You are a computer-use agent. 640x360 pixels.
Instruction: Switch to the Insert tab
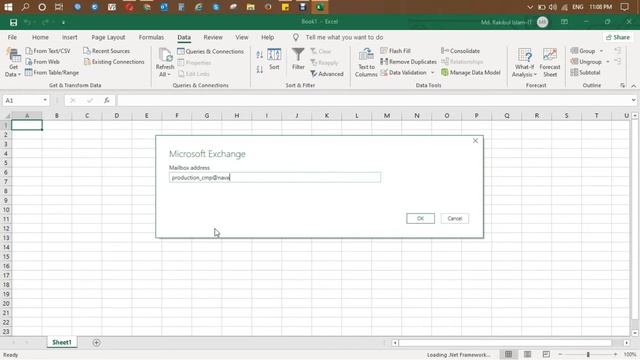(70, 37)
